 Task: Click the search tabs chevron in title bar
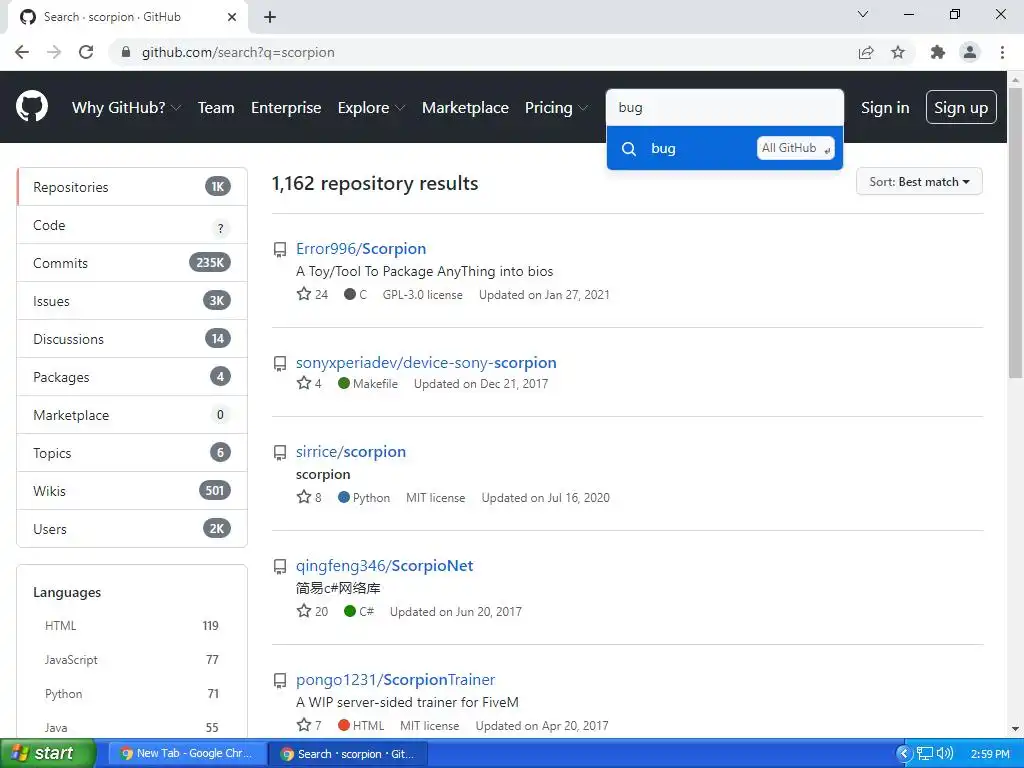[x=863, y=14]
